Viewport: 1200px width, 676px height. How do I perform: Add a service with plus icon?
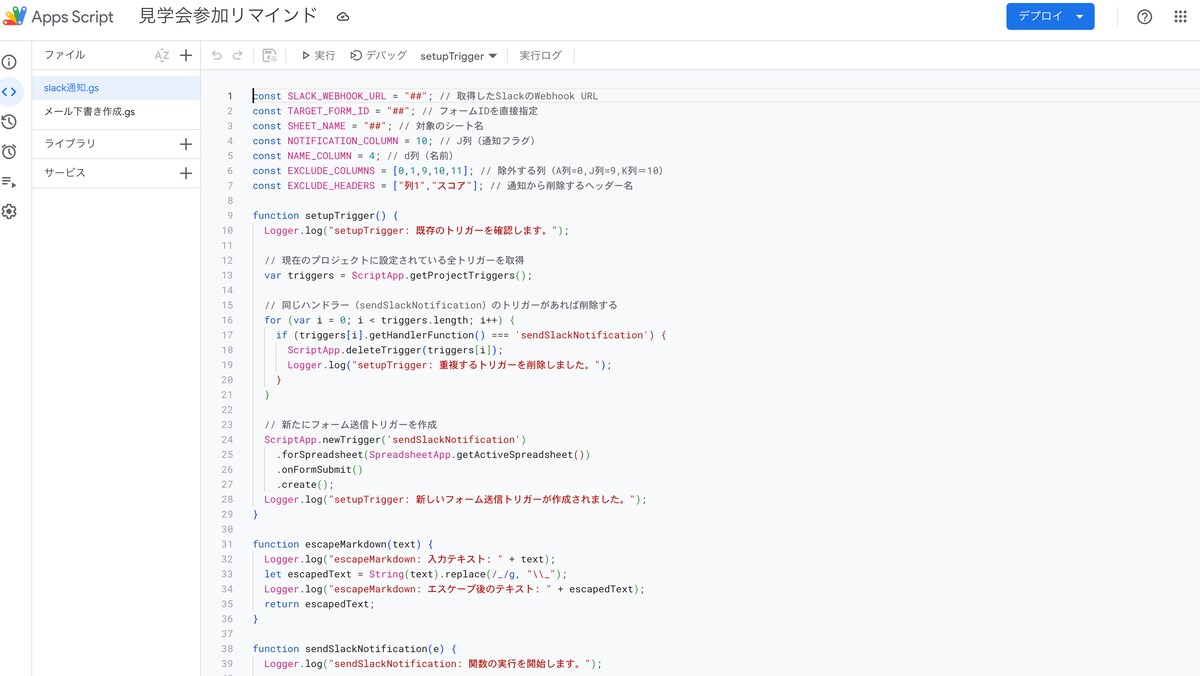click(x=185, y=173)
